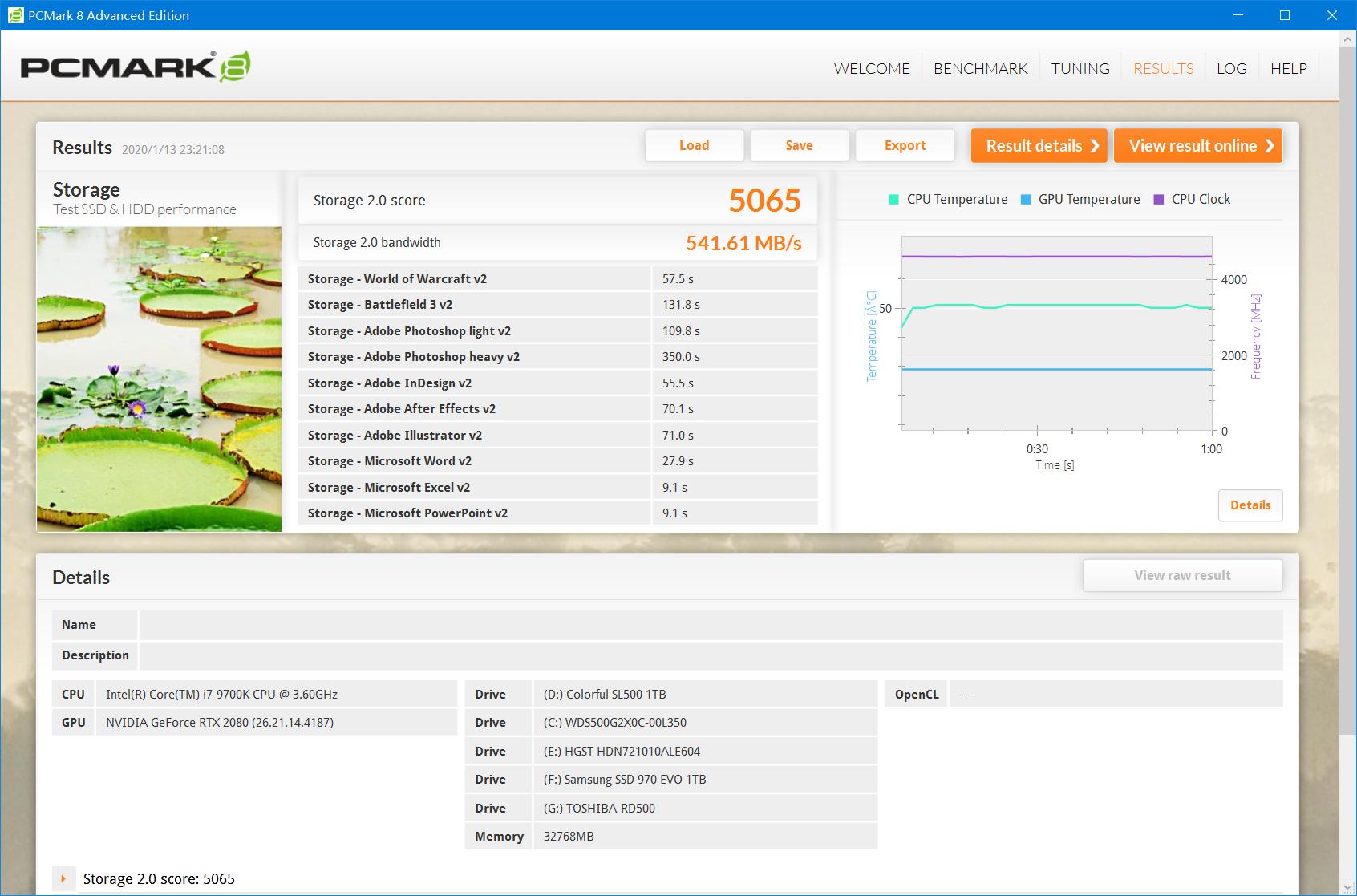Click the Adobe Photoshop light v2 row
Viewport: 1357px width, 896px height.
(557, 331)
